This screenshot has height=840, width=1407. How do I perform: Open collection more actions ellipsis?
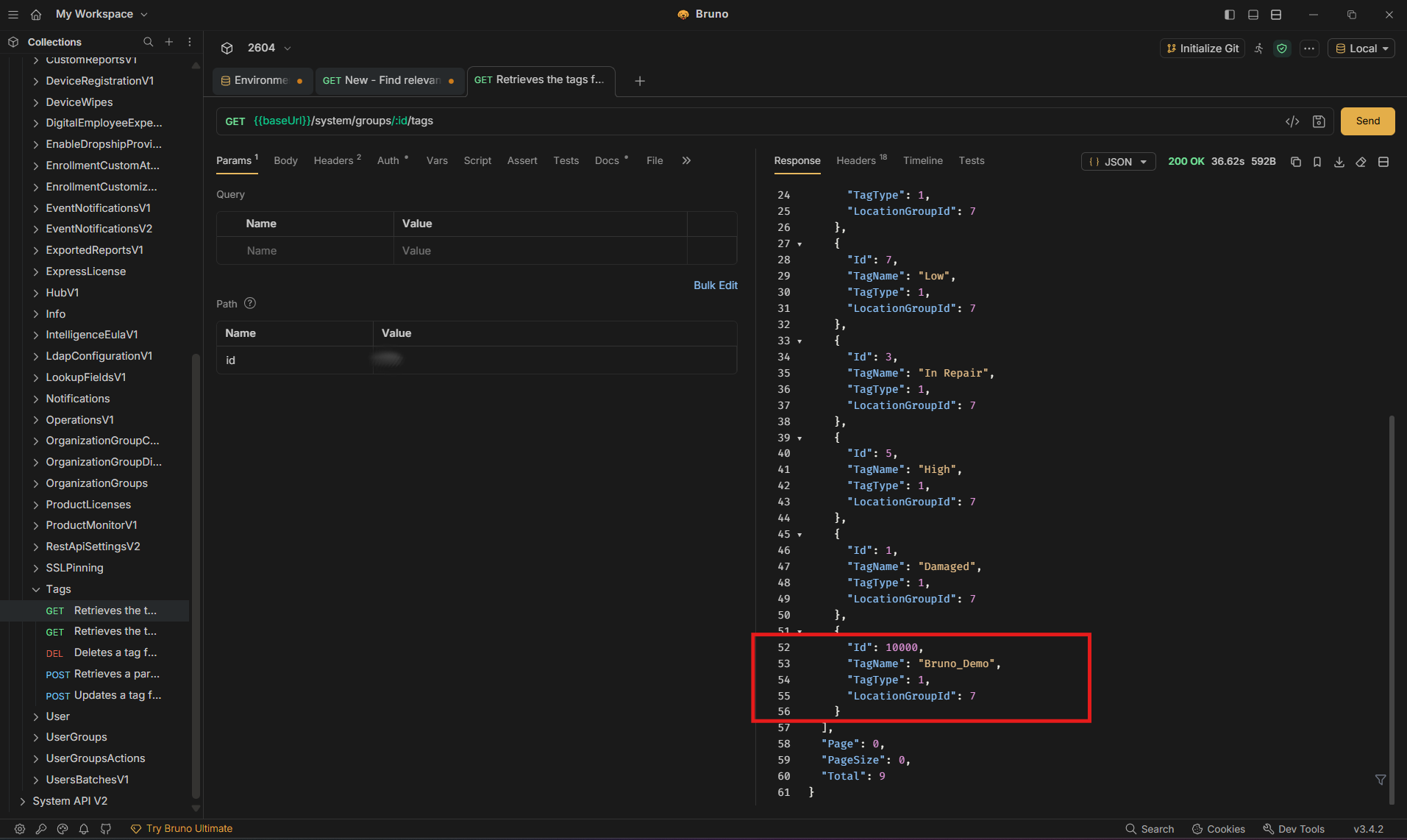click(x=1309, y=49)
